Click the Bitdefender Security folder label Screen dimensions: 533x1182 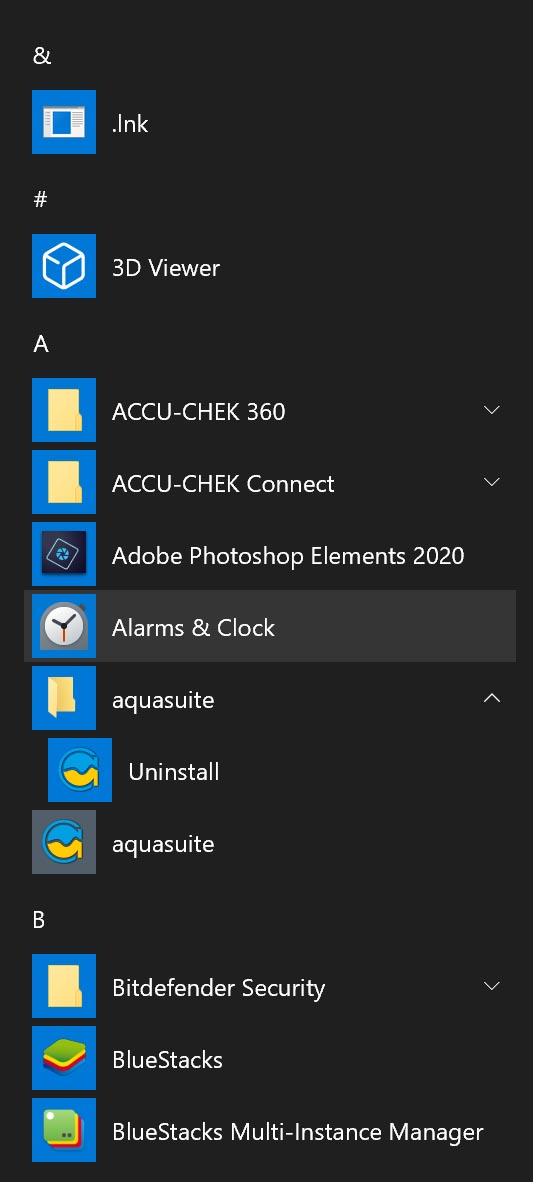[219, 988]
